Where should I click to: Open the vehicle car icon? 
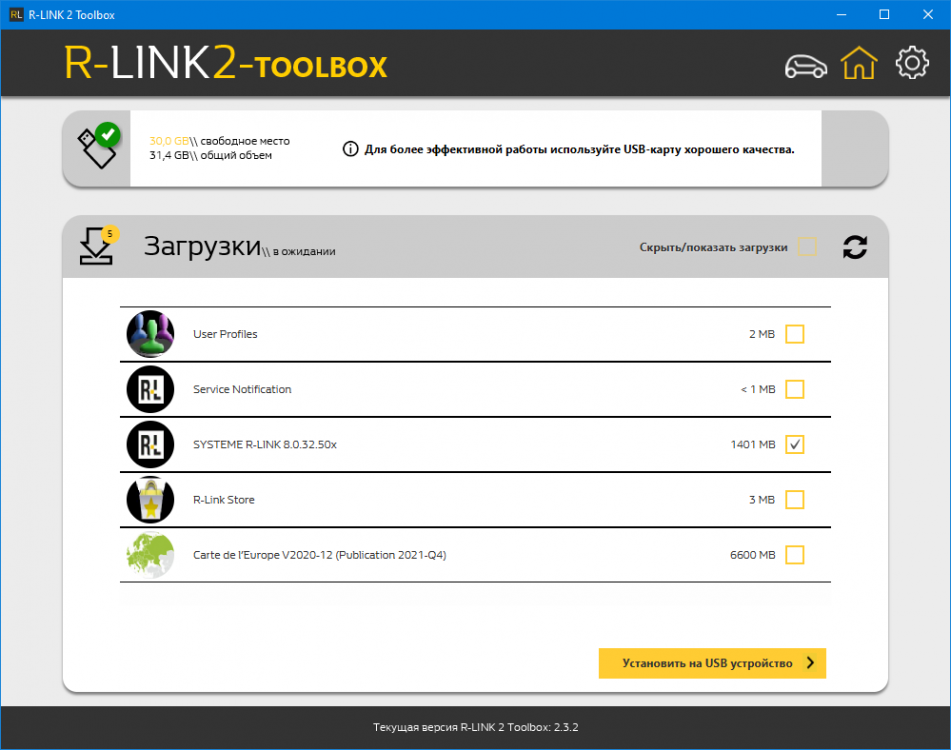[x=805, y=66]
